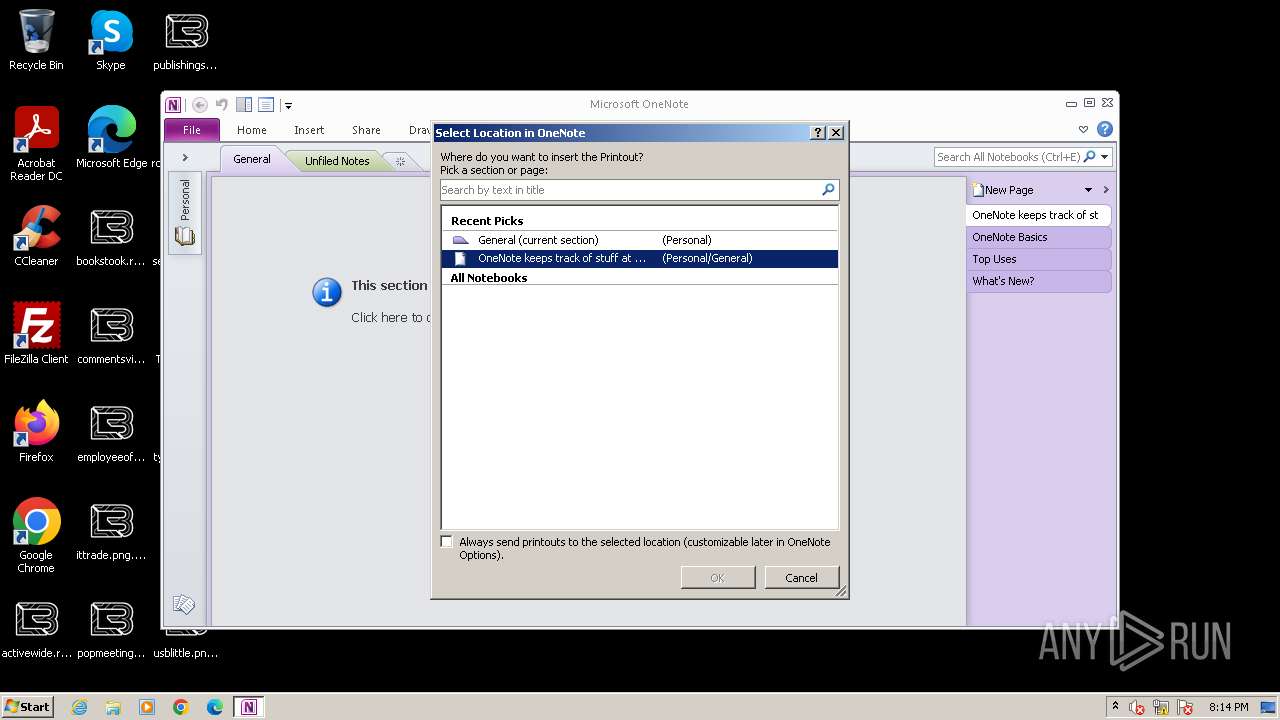Click the Back arrow in Quick Access toolbar
The height and width of the screenshot is (720, 1280).
point(200,104)
